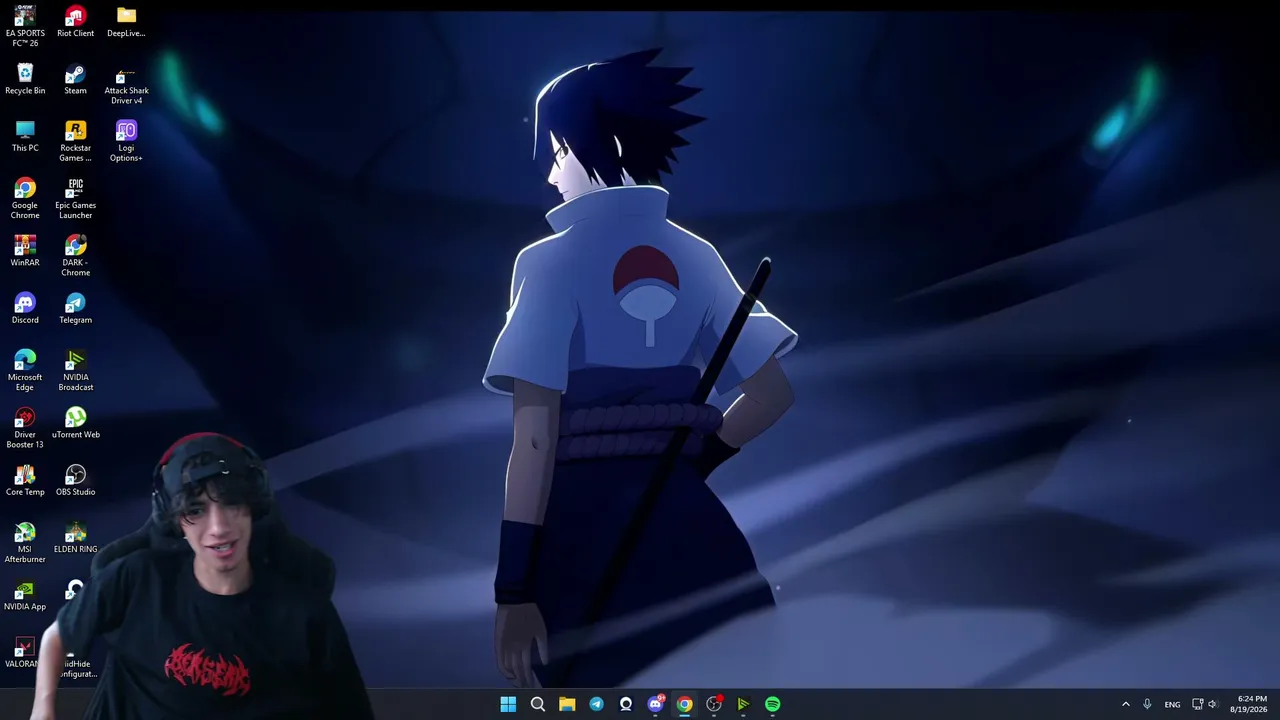The image size is (1280, 720).
Task: Select the OBS Studio desktop icon
Action: click(75, 481)
